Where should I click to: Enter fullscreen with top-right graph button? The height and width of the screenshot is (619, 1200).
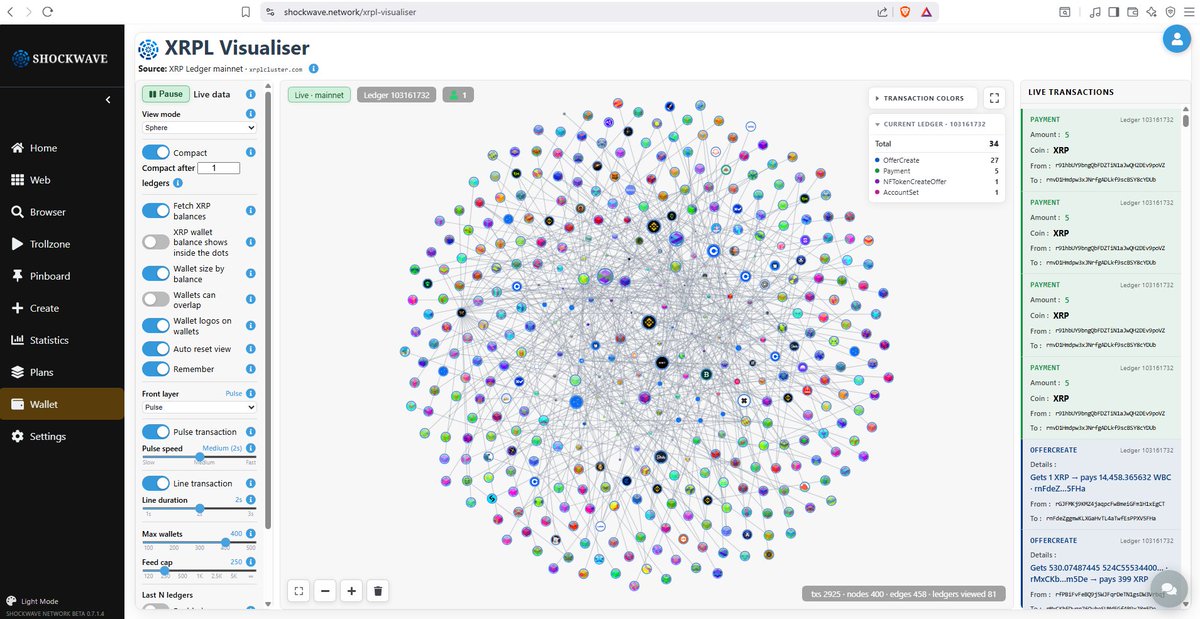point(993,98)
